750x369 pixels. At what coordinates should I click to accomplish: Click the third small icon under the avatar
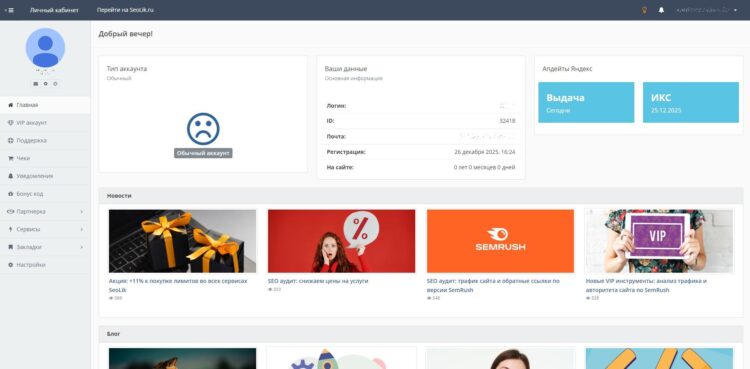point(55,84)
